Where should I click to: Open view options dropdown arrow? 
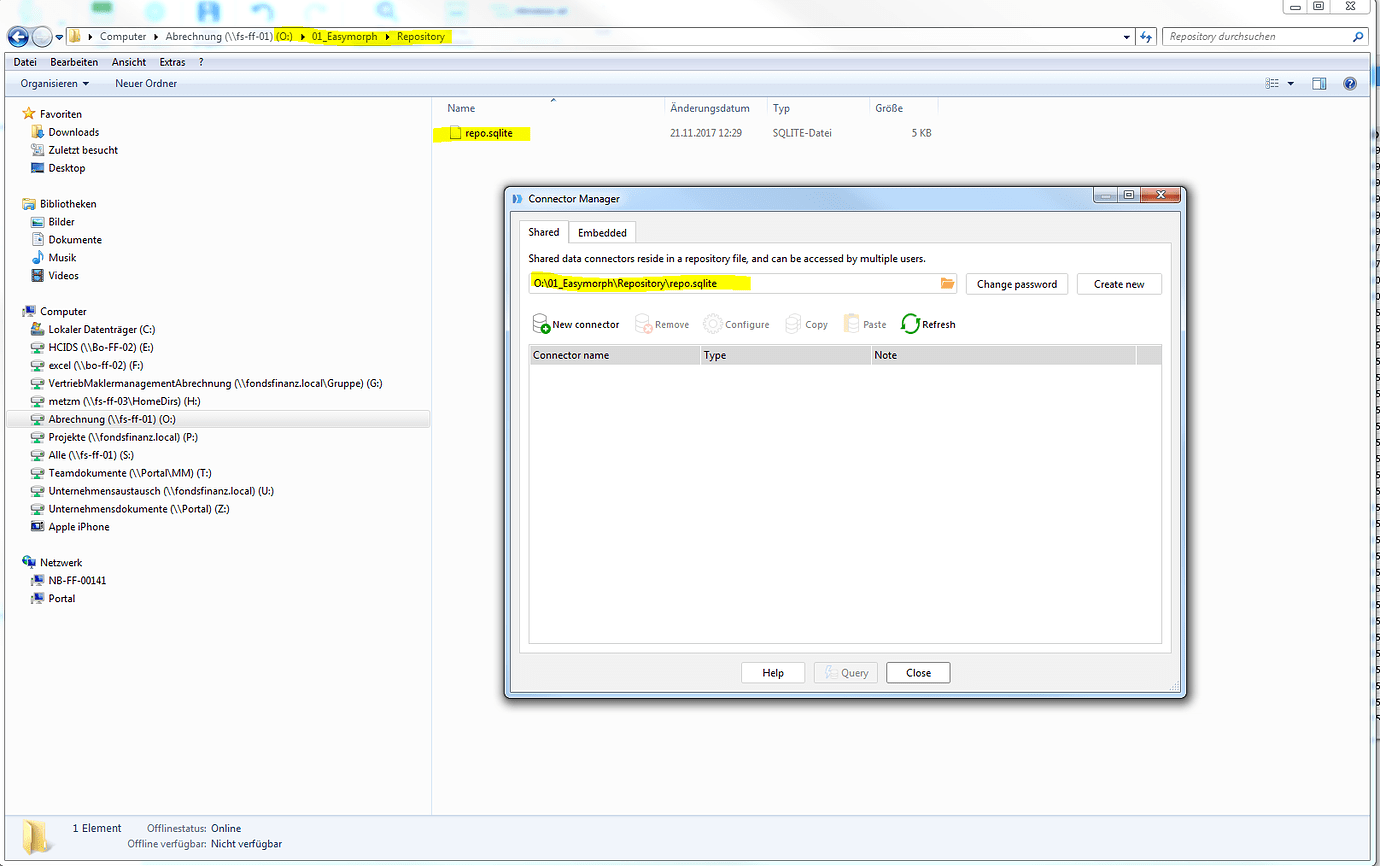[1290, 84]
